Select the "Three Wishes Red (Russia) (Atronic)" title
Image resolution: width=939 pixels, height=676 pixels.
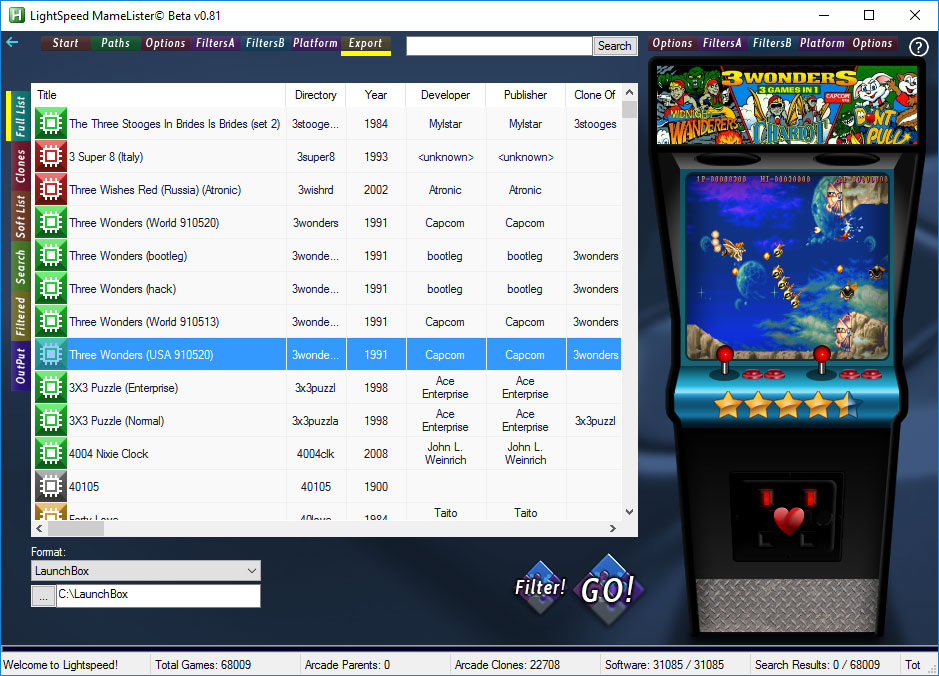[x=155, y=190]
